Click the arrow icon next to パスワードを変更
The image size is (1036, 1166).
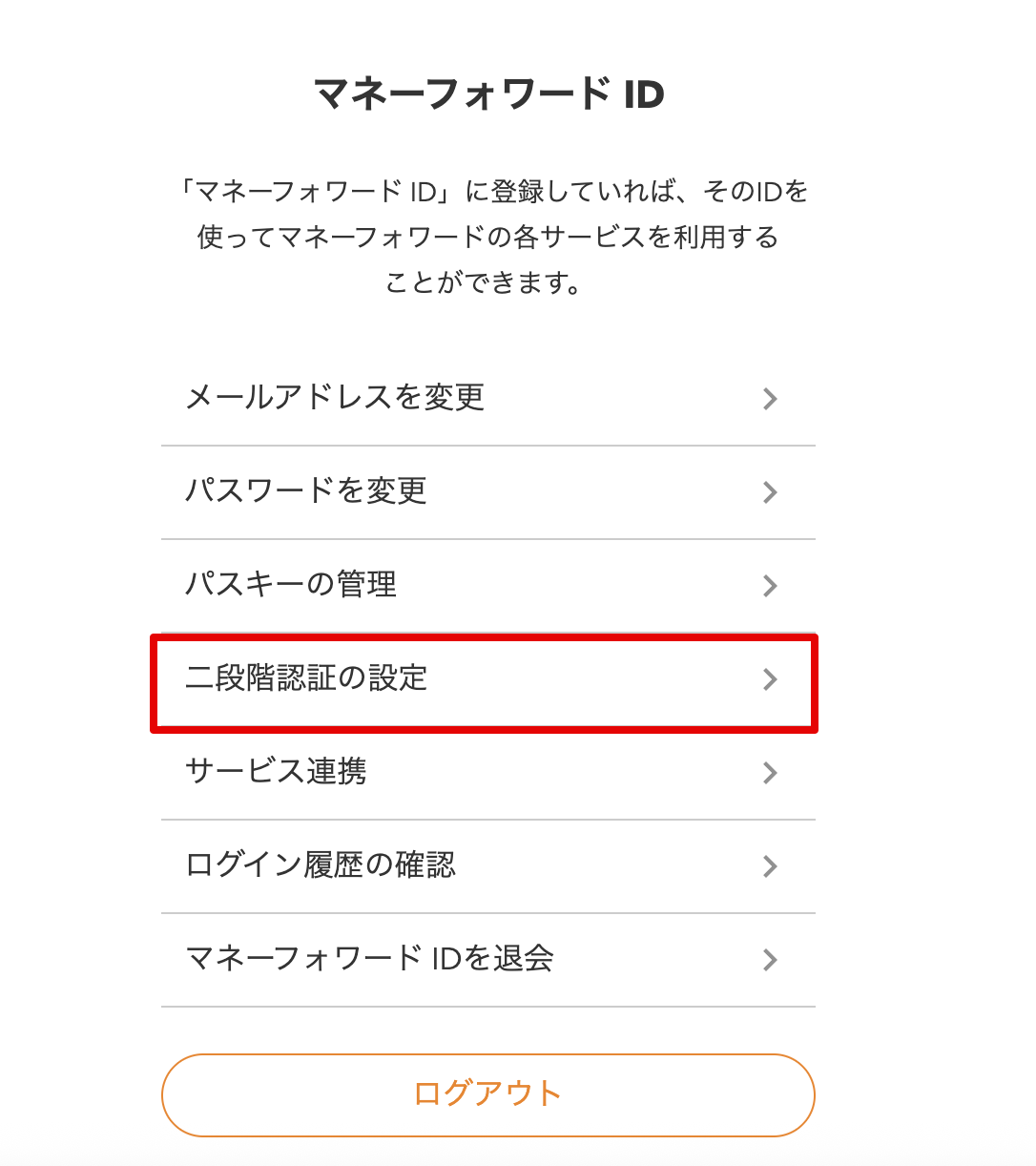click(770, 492)
